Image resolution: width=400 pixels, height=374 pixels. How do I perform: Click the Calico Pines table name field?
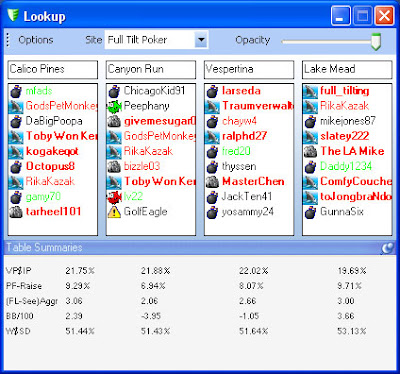(x=53, y=69)
